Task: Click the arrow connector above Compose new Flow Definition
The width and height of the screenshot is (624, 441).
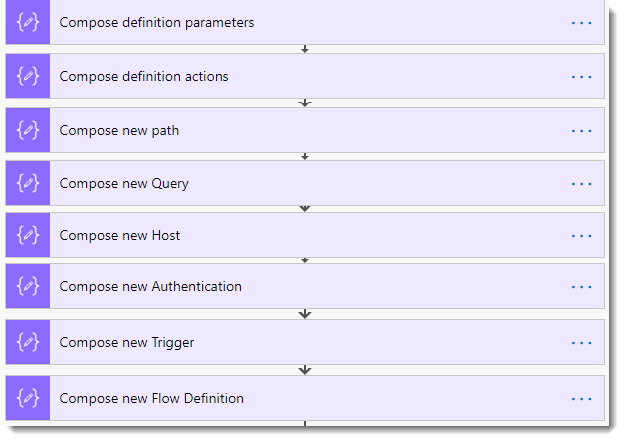Action: [x=305, y=370]
